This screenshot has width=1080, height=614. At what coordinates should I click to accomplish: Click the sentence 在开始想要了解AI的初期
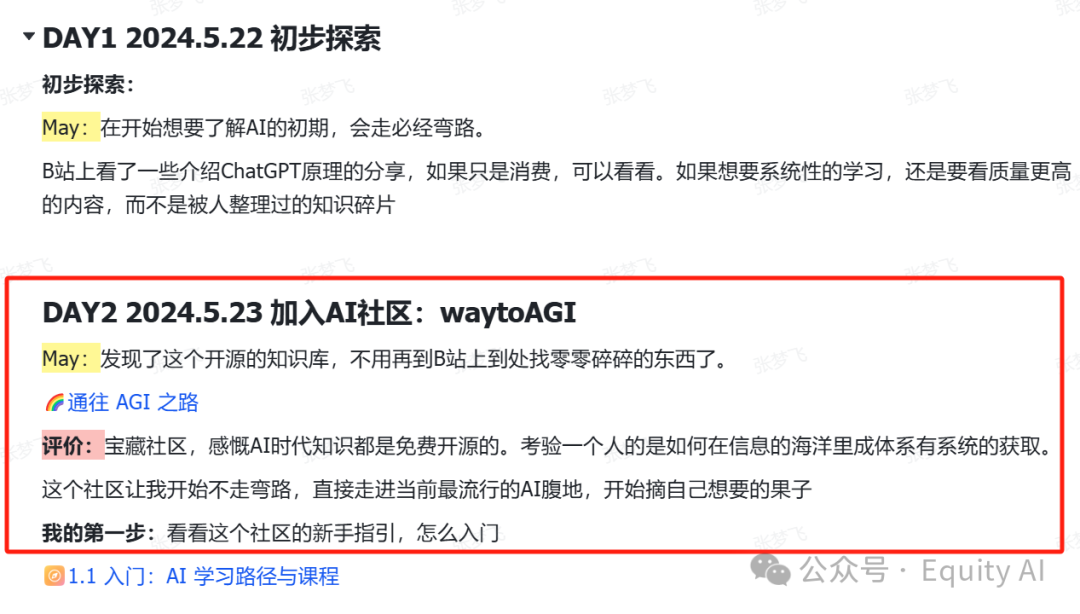[x=293, y=128]
